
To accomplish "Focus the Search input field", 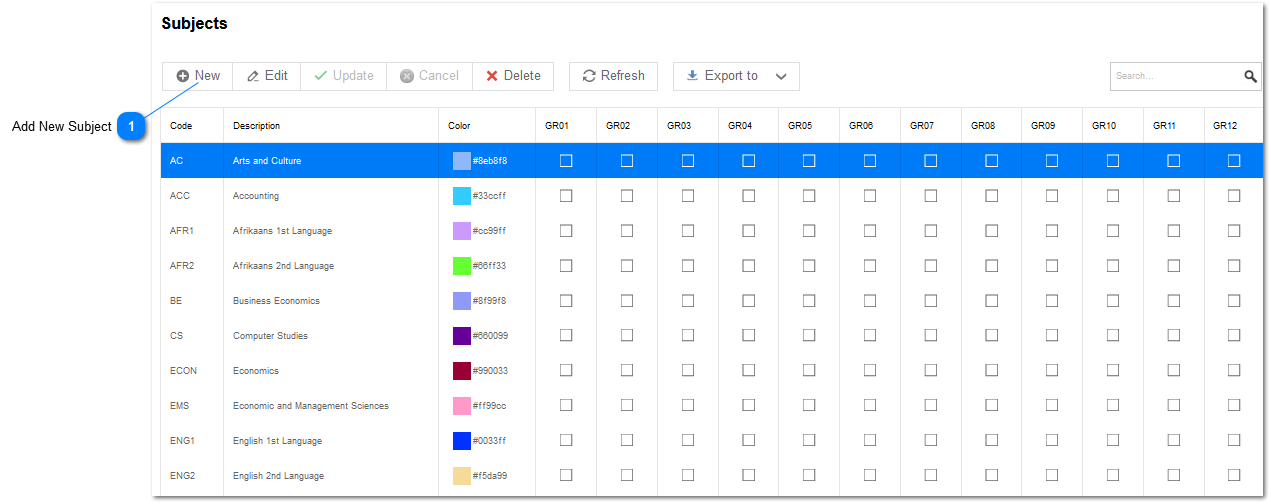I will point(1175,76).
